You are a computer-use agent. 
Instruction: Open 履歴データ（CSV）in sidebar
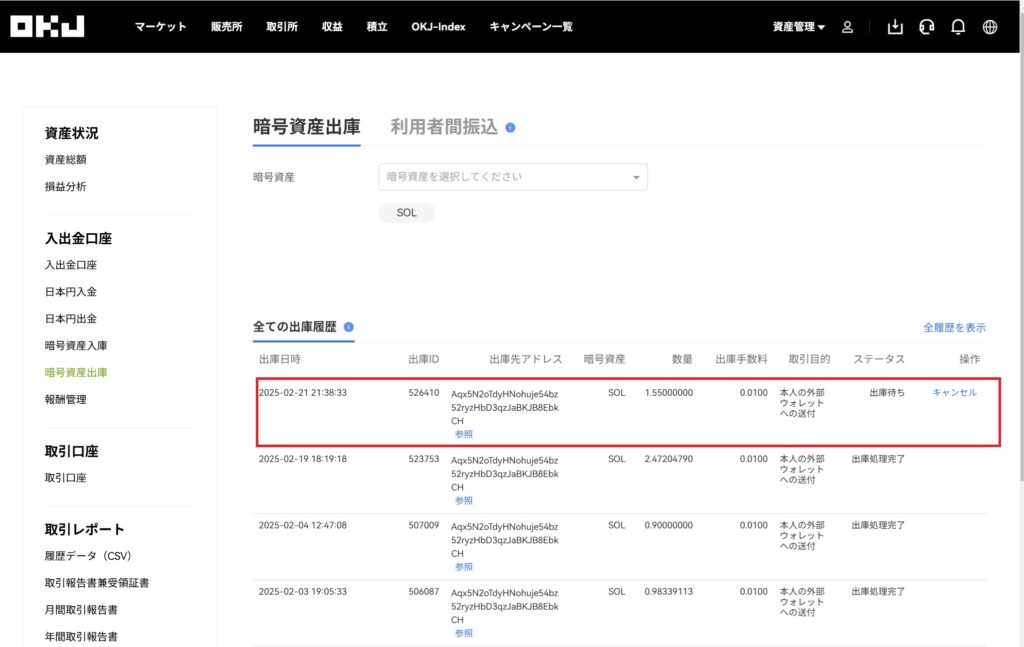click(x=88, y=556)
